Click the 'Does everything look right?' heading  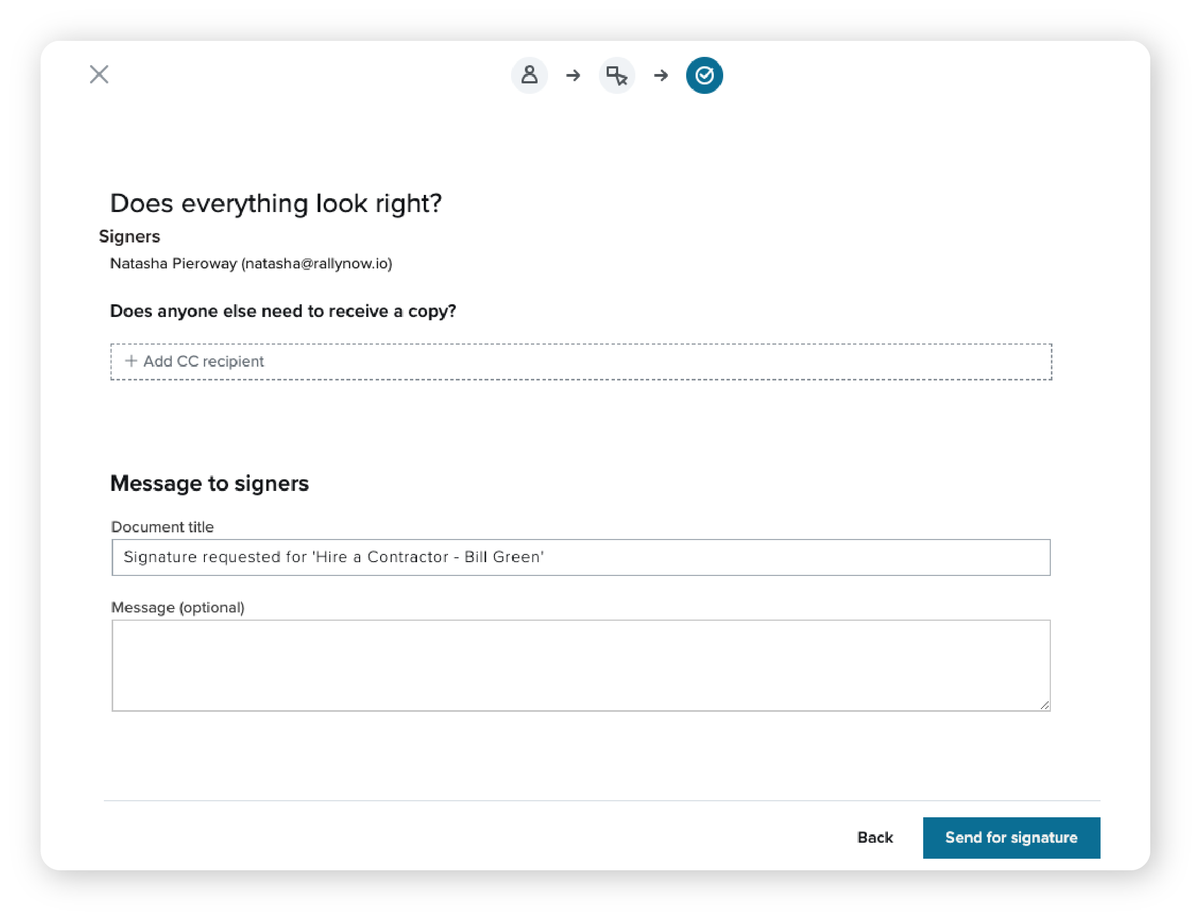point(276,204)
